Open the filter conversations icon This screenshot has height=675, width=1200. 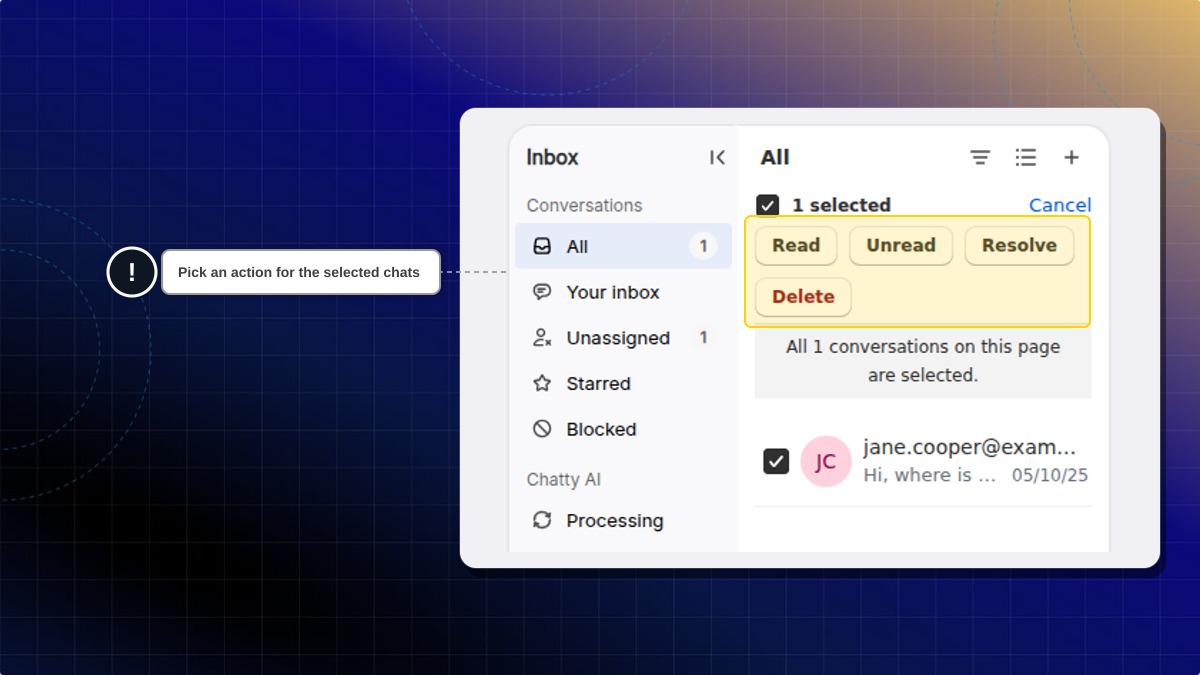(x=980, y=157)
